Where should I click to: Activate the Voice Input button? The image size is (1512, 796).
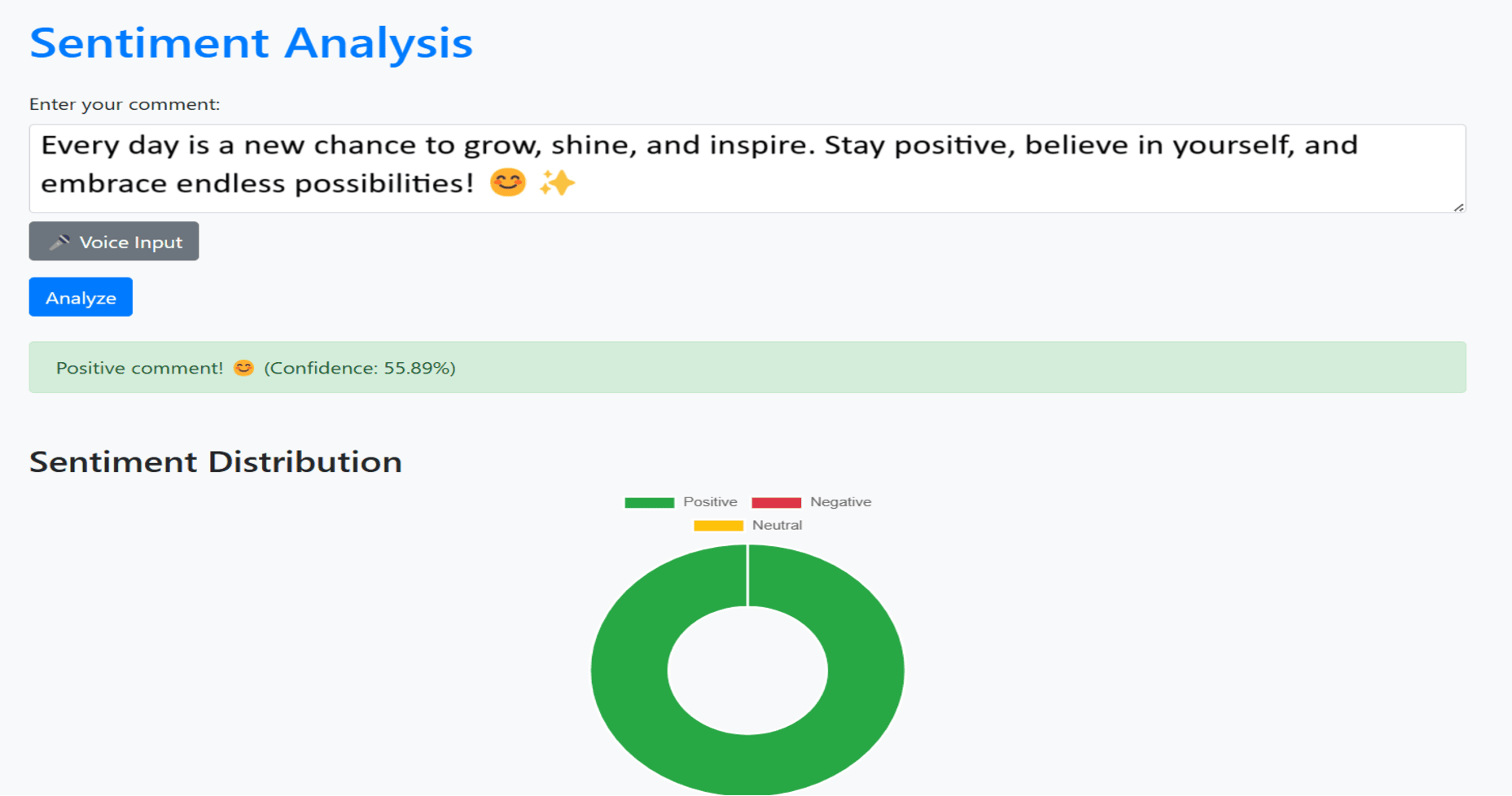pyautogui.click(x=113, y=241)
